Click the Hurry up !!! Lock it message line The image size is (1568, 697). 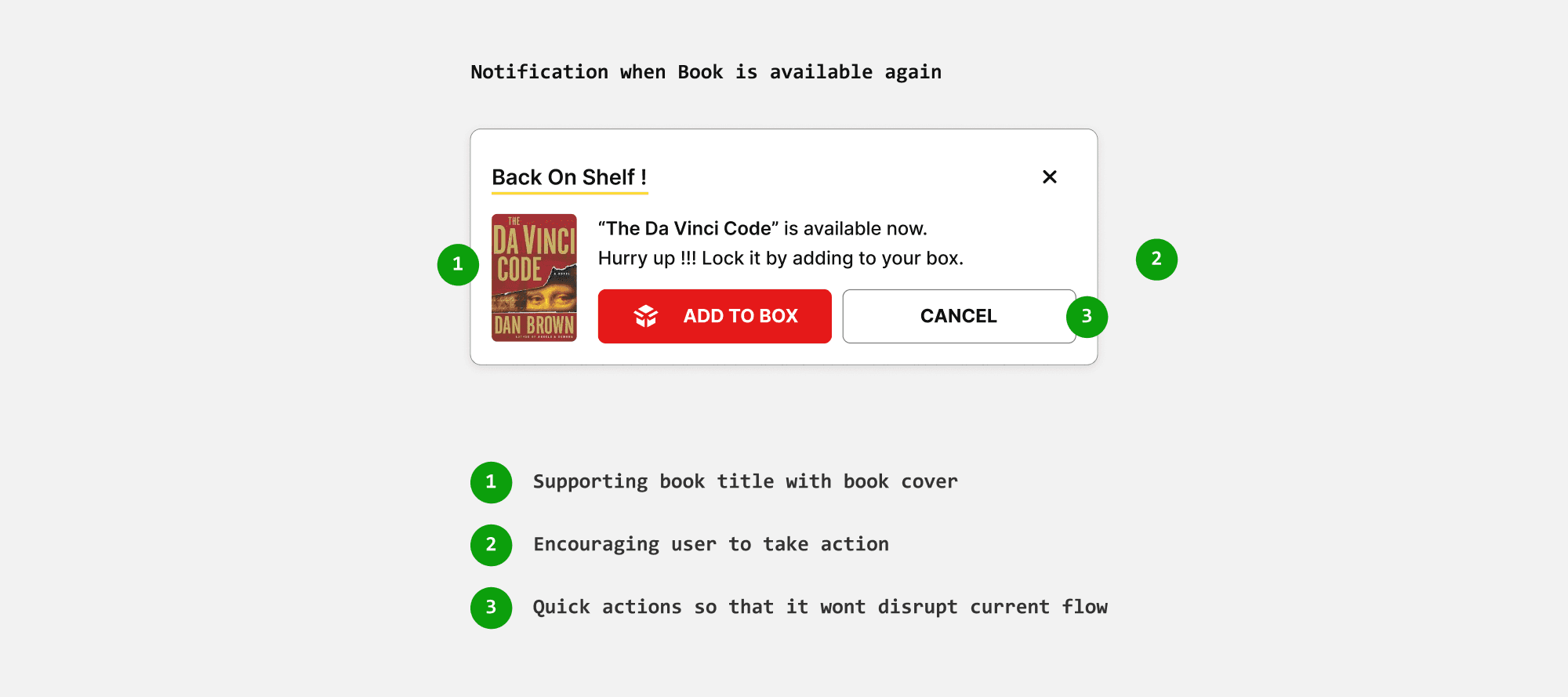tap(781, 259)
